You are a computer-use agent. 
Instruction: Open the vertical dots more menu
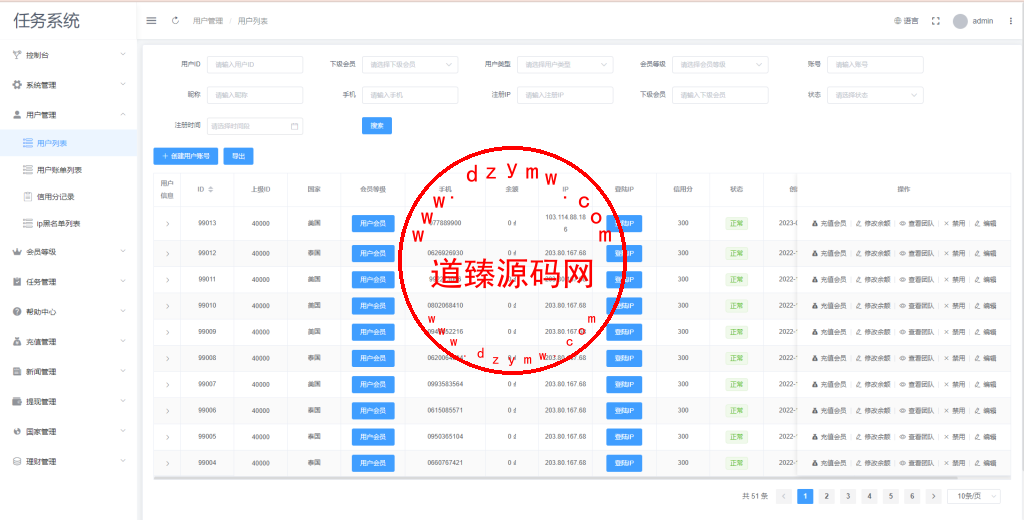coord(1011,21)
